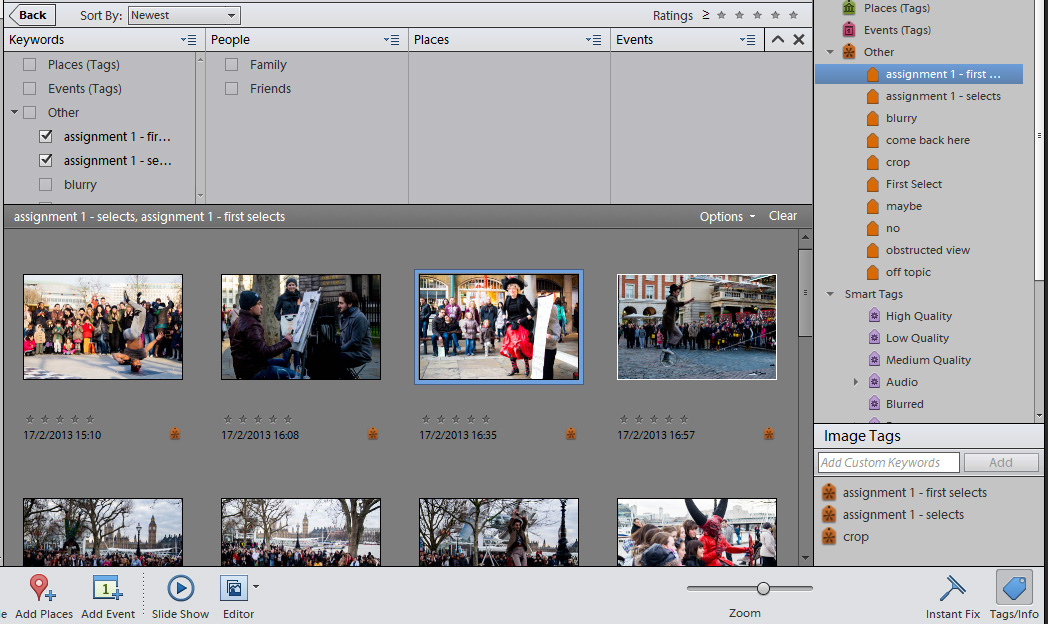Check the Family people checkbox
The image size is (1048, 624).
[231, 65]
